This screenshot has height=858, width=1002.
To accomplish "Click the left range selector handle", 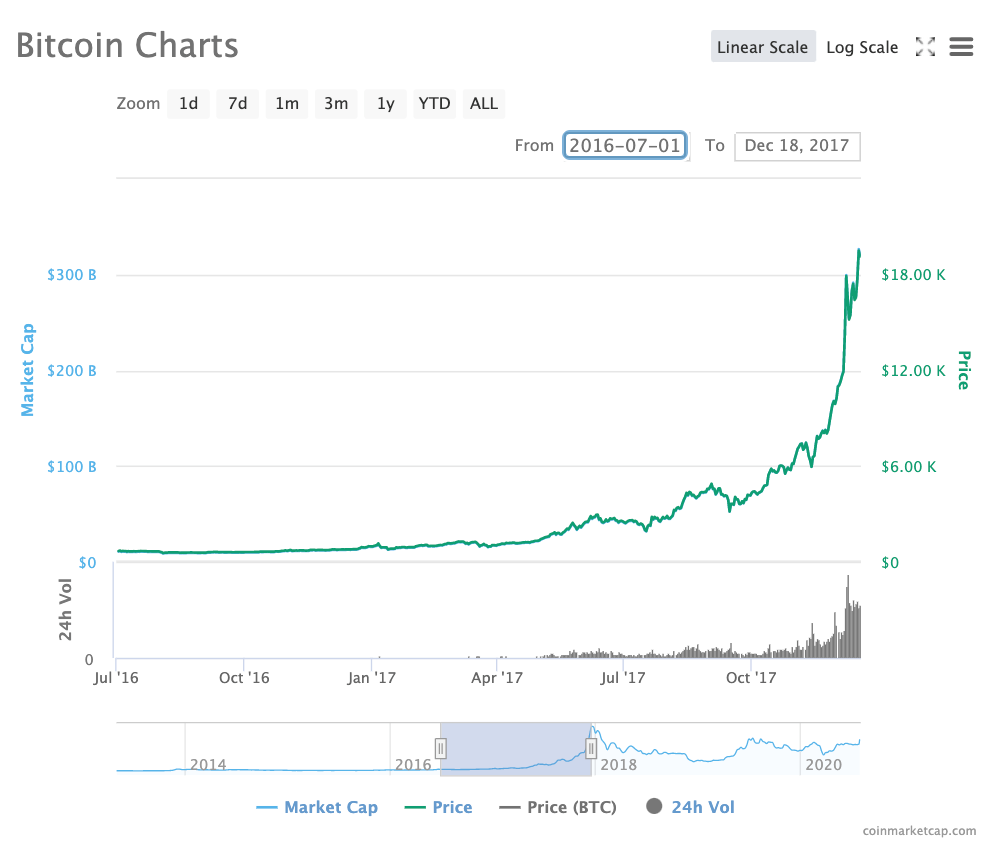I will tap(440, 748).
